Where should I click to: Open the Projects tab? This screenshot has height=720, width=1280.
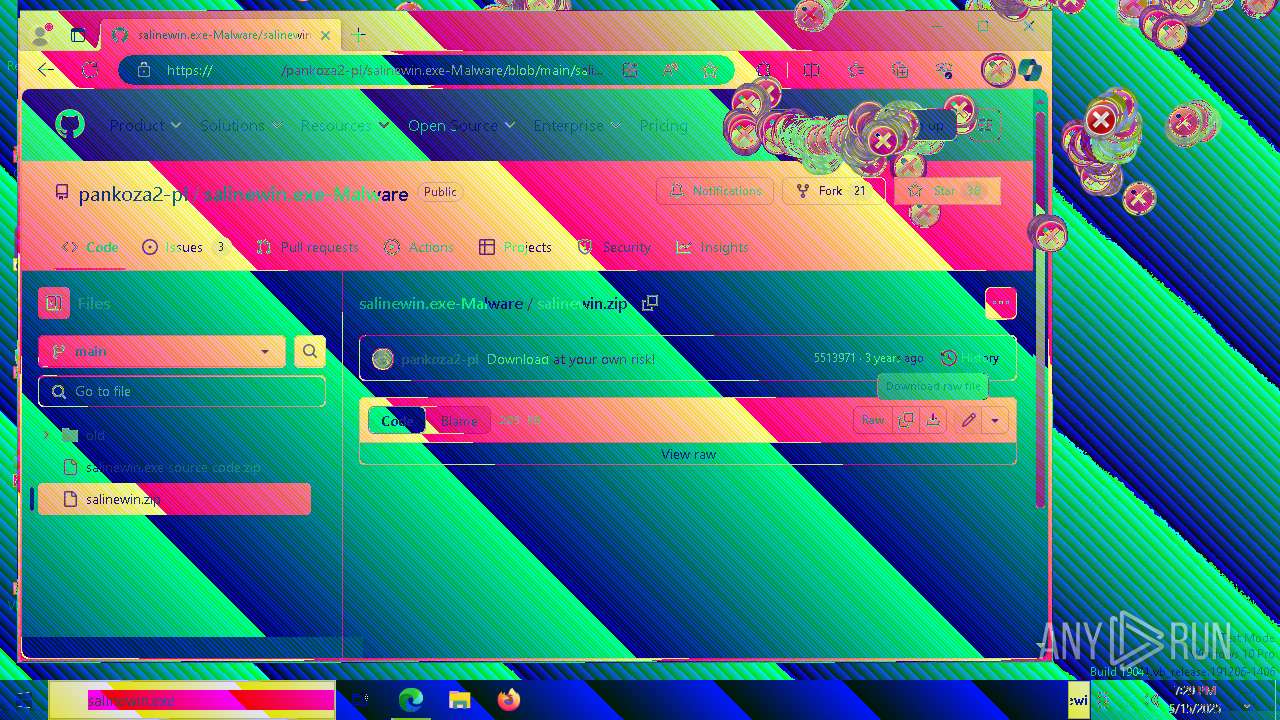click(515, 247)
